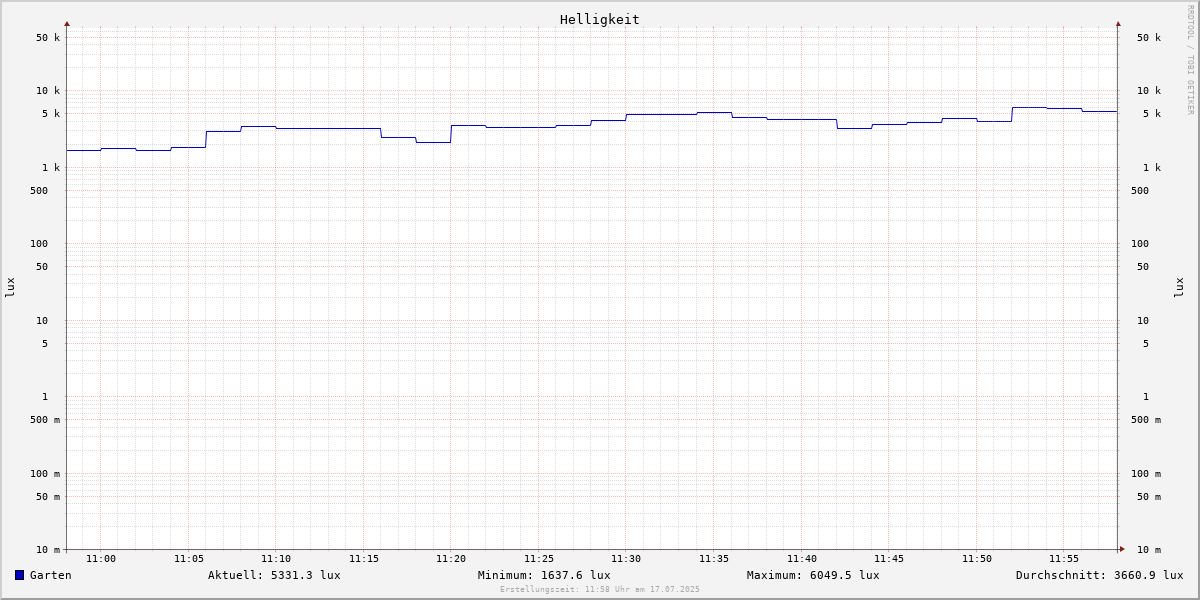Click the red arrow at the x-axis end
Screen dimensions: 1200x600
tap(1122, 549)
